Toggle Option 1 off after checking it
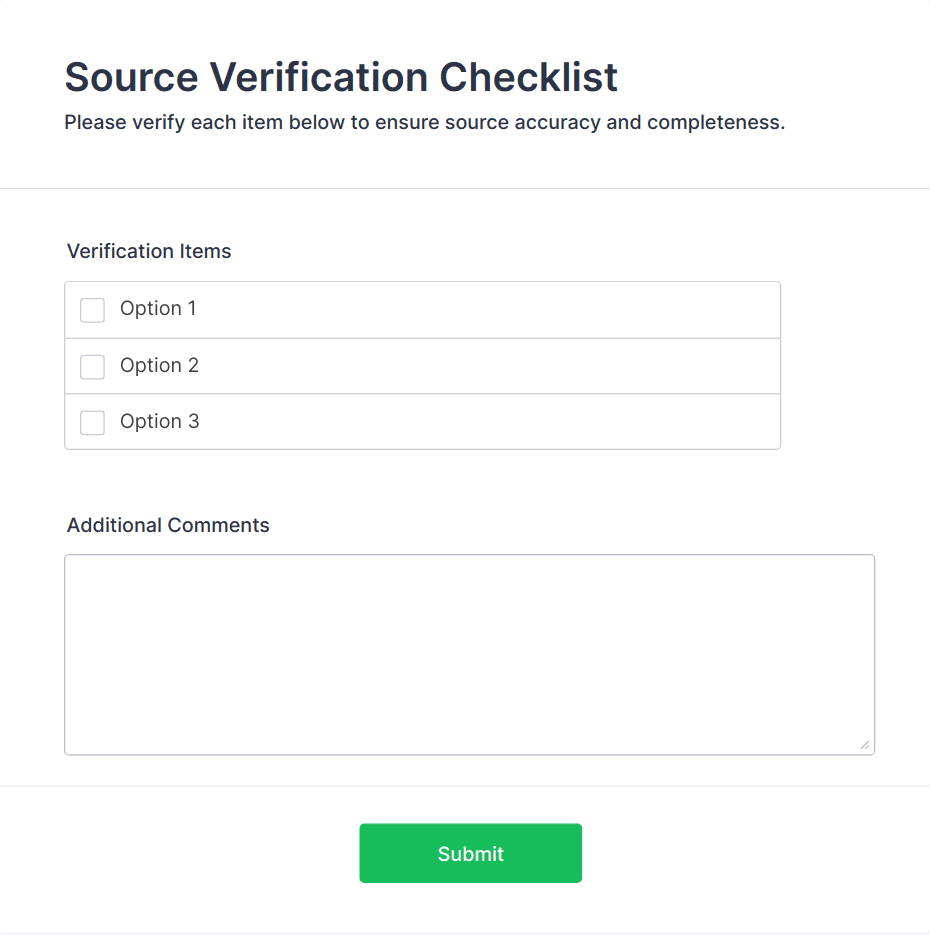930x935 pixels. pyautogui.click(x=92, y=310)
